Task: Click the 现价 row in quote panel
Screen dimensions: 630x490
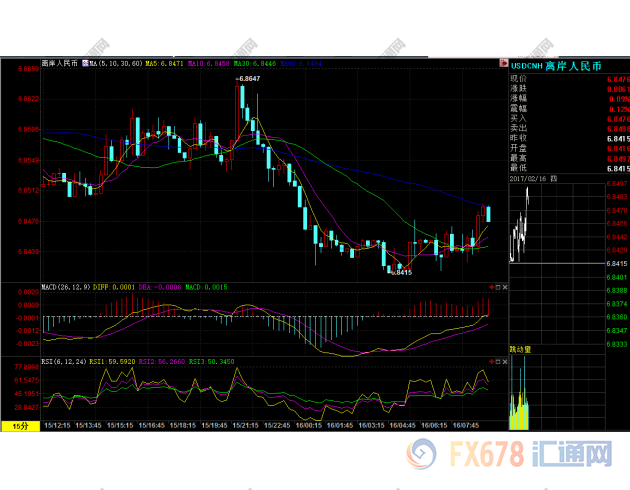Action: pos(518,77)
